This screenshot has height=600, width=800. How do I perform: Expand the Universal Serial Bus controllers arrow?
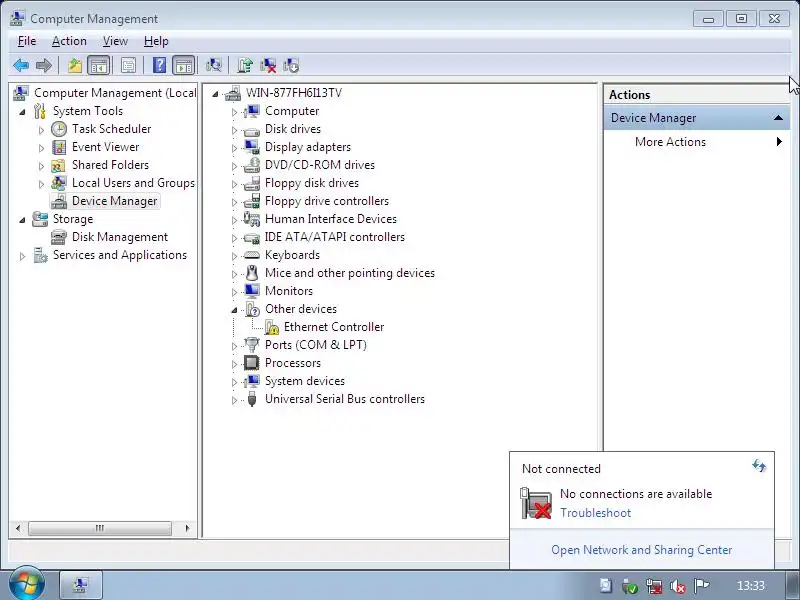click(x=234, y=401)
